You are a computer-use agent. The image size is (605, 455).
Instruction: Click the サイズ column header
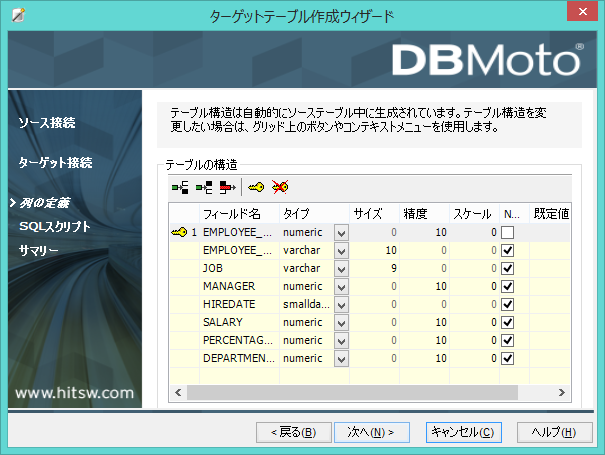coord(375,213)
